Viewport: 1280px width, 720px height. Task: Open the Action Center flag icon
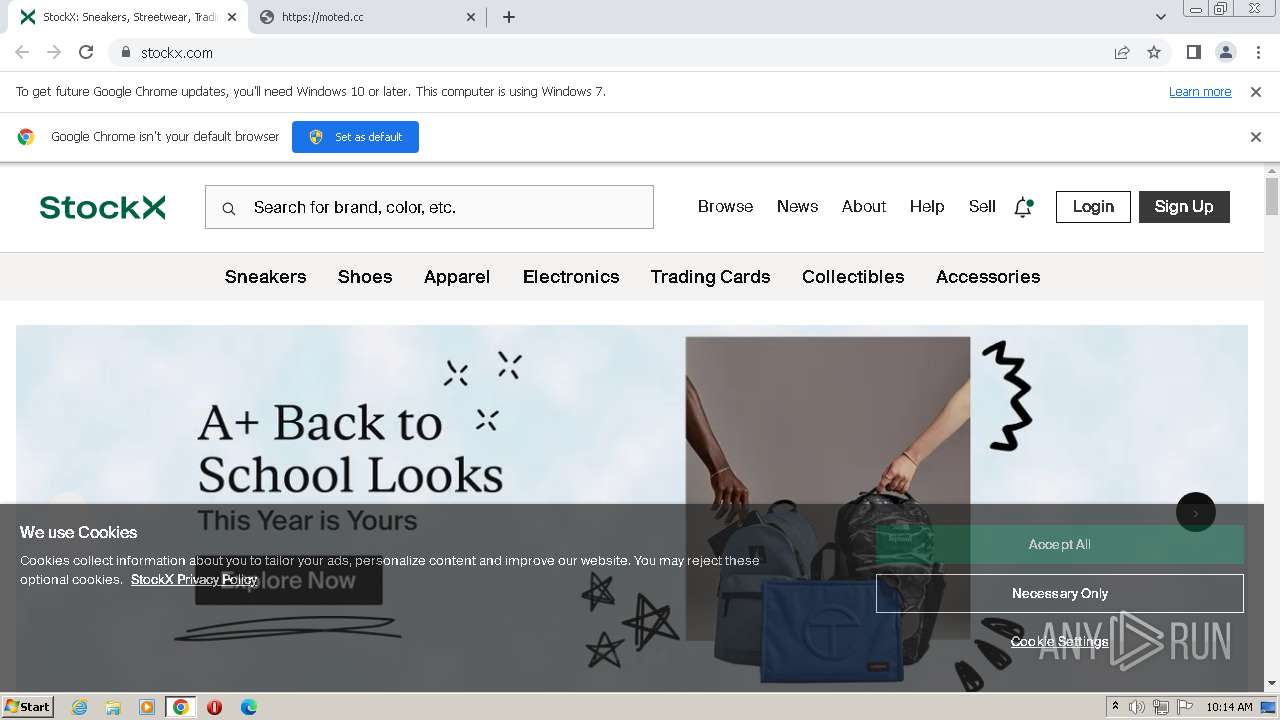[x=1185, y=707]
